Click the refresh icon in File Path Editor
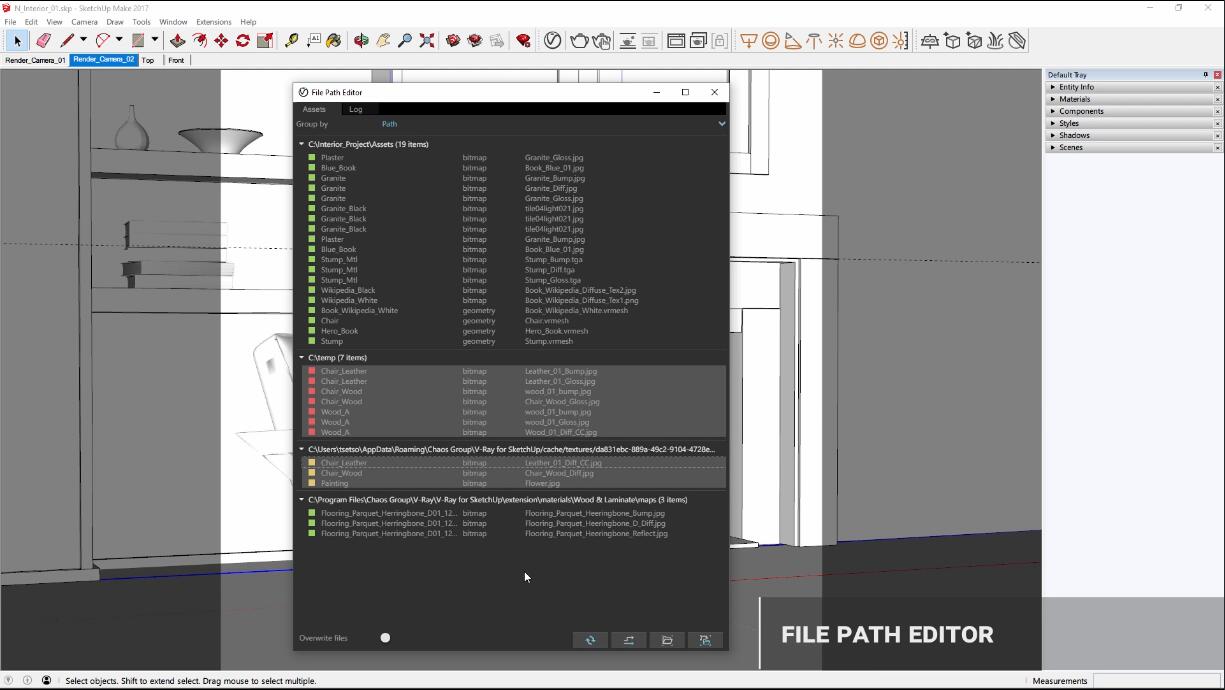 click(590, 640)
